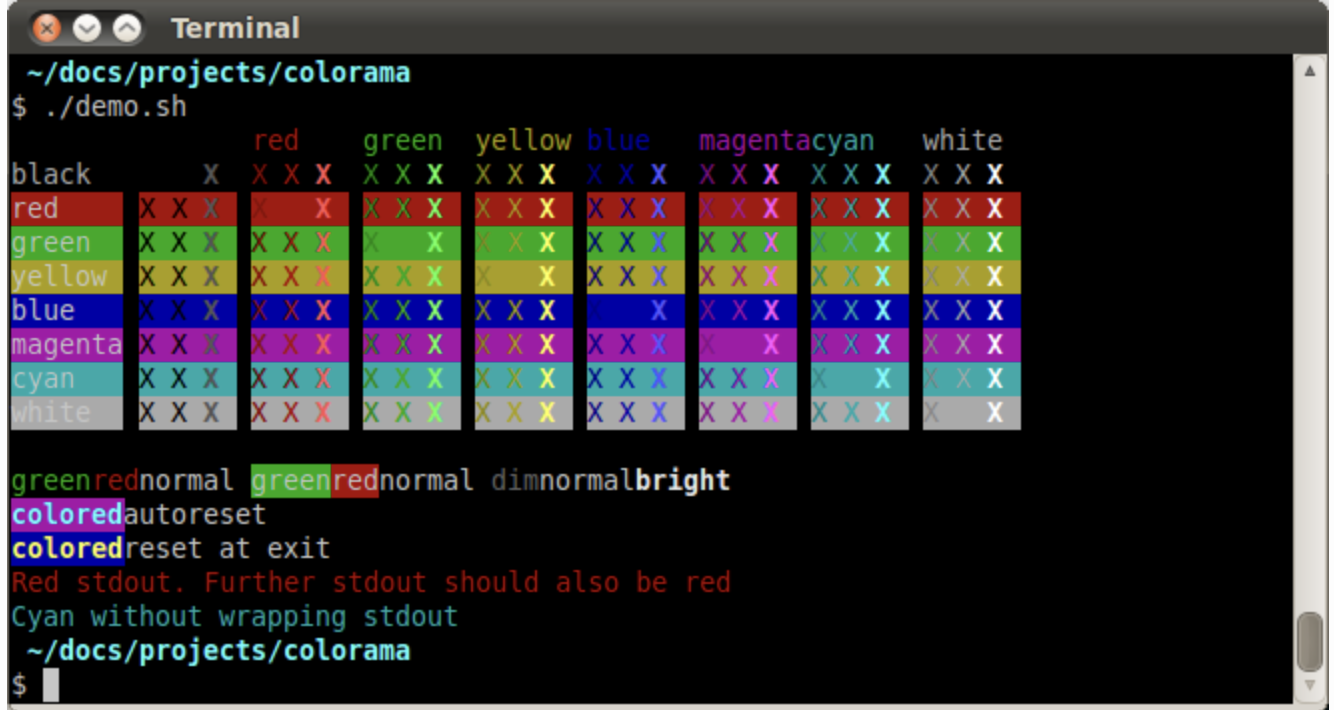Click the "white" row label on gray background
Viewport: 1334px width, 710px height.
click(x=51, y=412)
